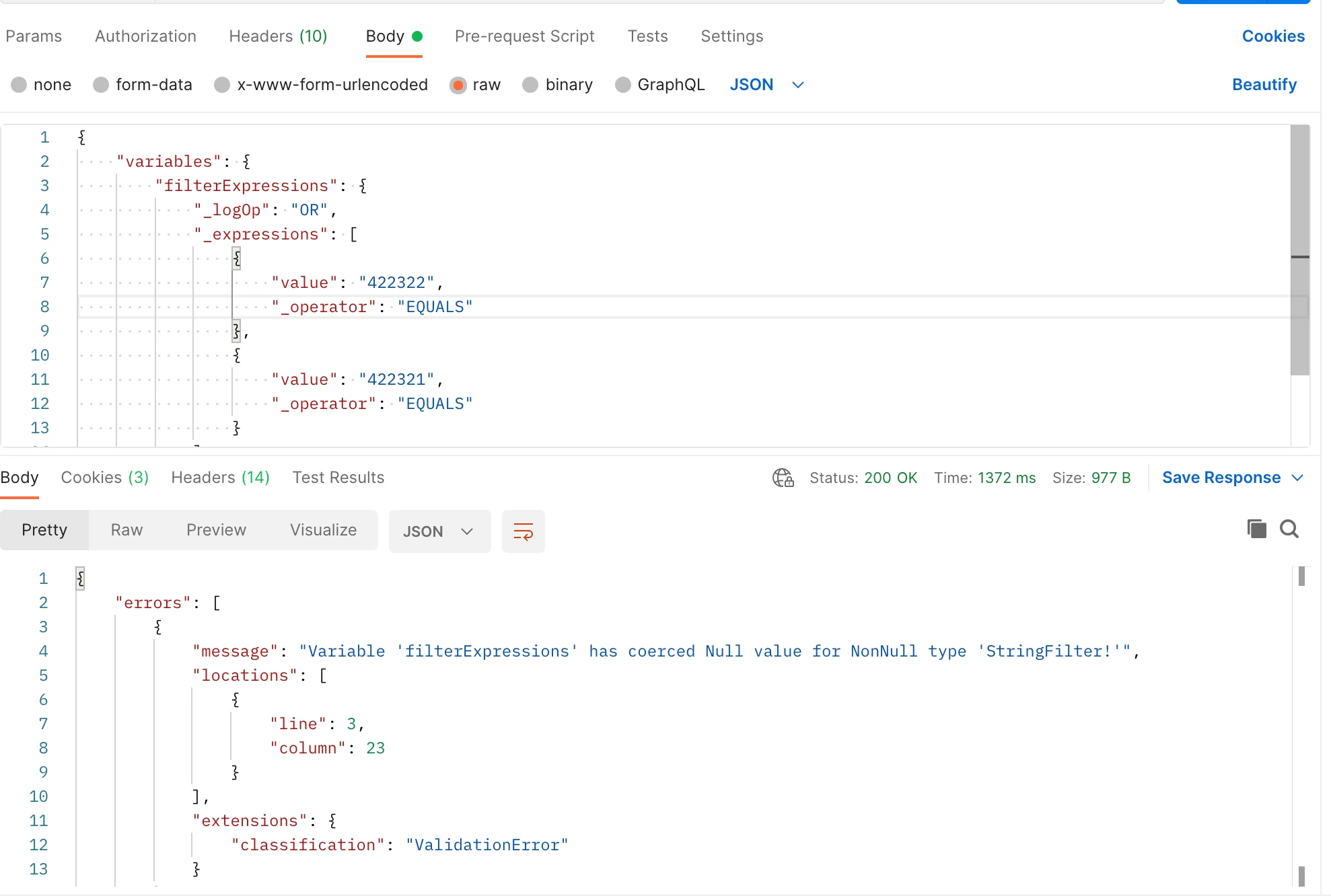This screenshot has height=896, width=1331.
Task: Click the Beautify link
Action: tap(1264, 85)
